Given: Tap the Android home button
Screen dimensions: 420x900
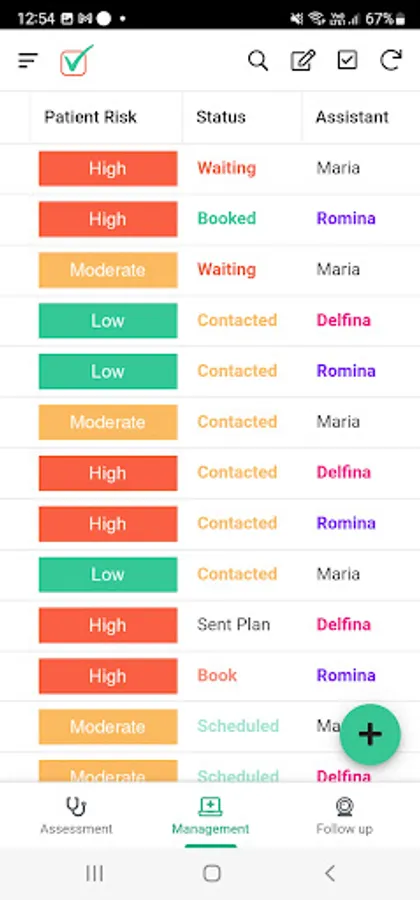Looking at the screenshot, I should tap(212, 874).
